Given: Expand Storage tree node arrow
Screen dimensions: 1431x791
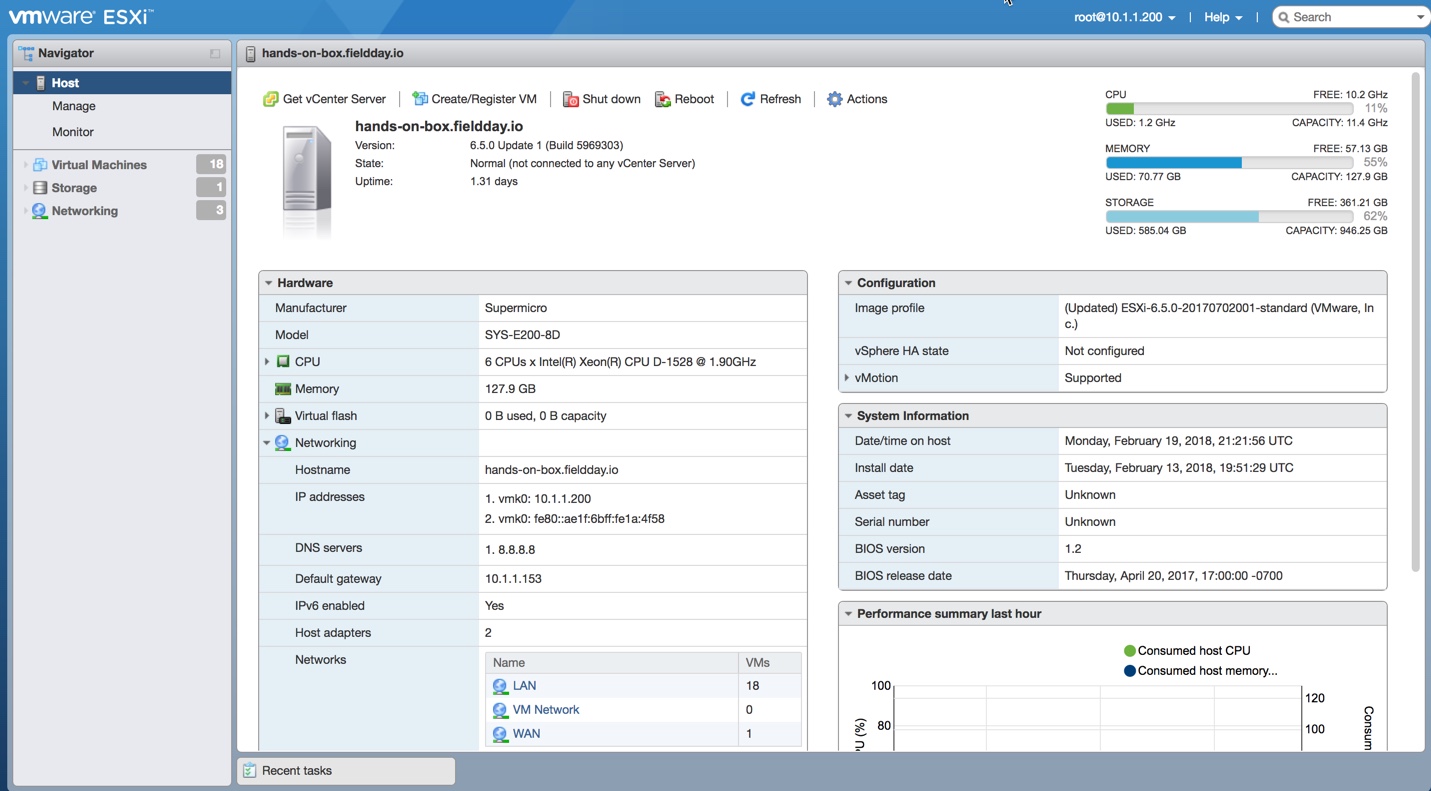Looking at the screenshot, I should [x=25, y=187].
